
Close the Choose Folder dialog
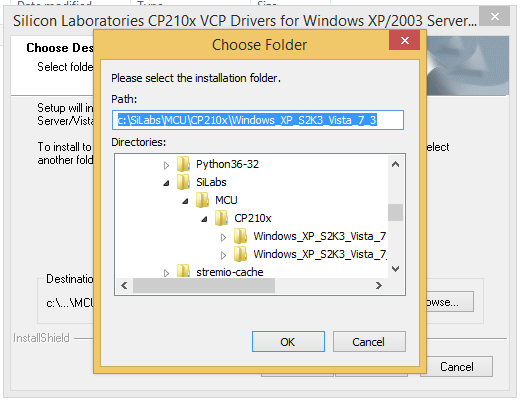point(404,40)
